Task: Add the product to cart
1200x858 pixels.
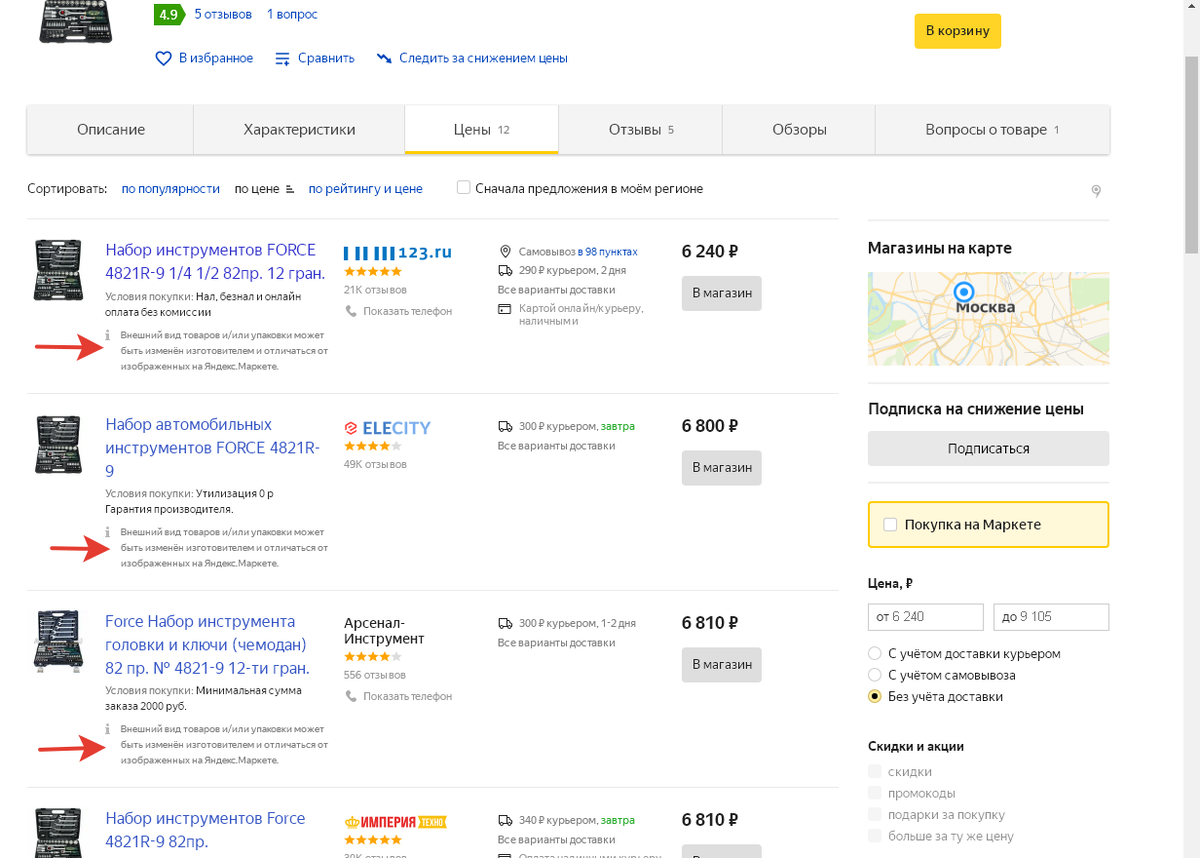Action: pyautogui.click(x=957, y=31)
